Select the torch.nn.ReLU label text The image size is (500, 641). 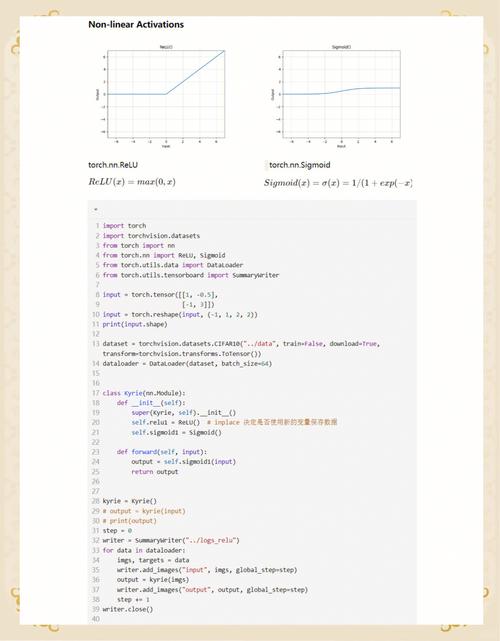coord(113,165)
